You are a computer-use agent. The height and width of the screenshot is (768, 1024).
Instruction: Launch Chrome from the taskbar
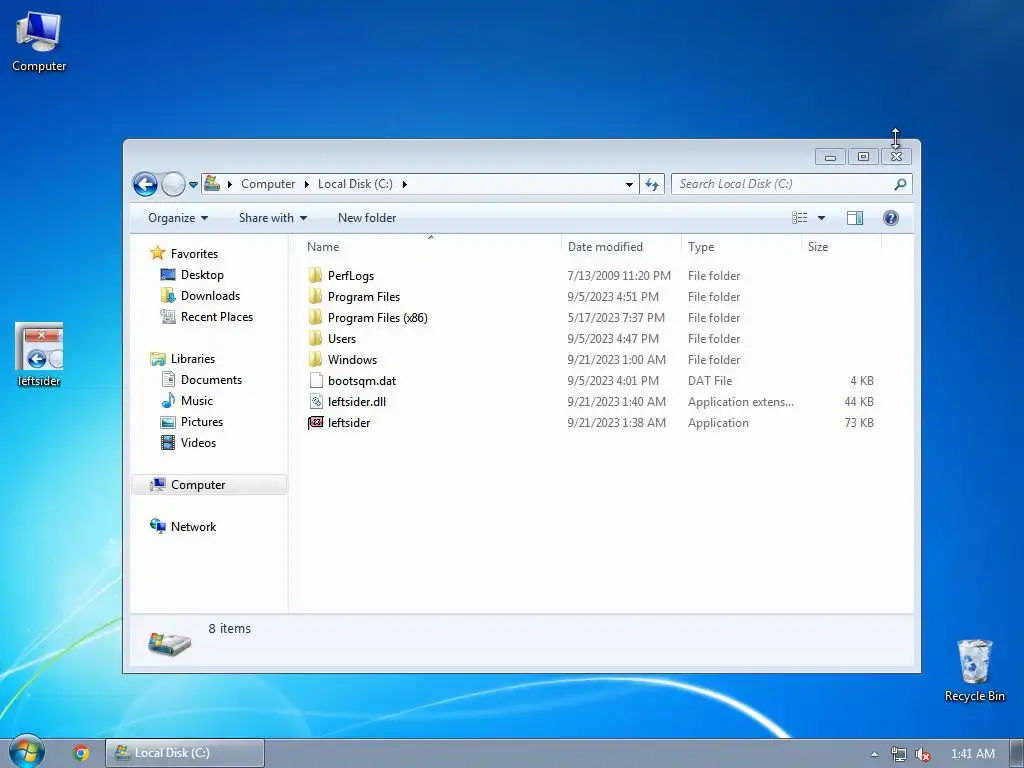(x=81, y=753)
